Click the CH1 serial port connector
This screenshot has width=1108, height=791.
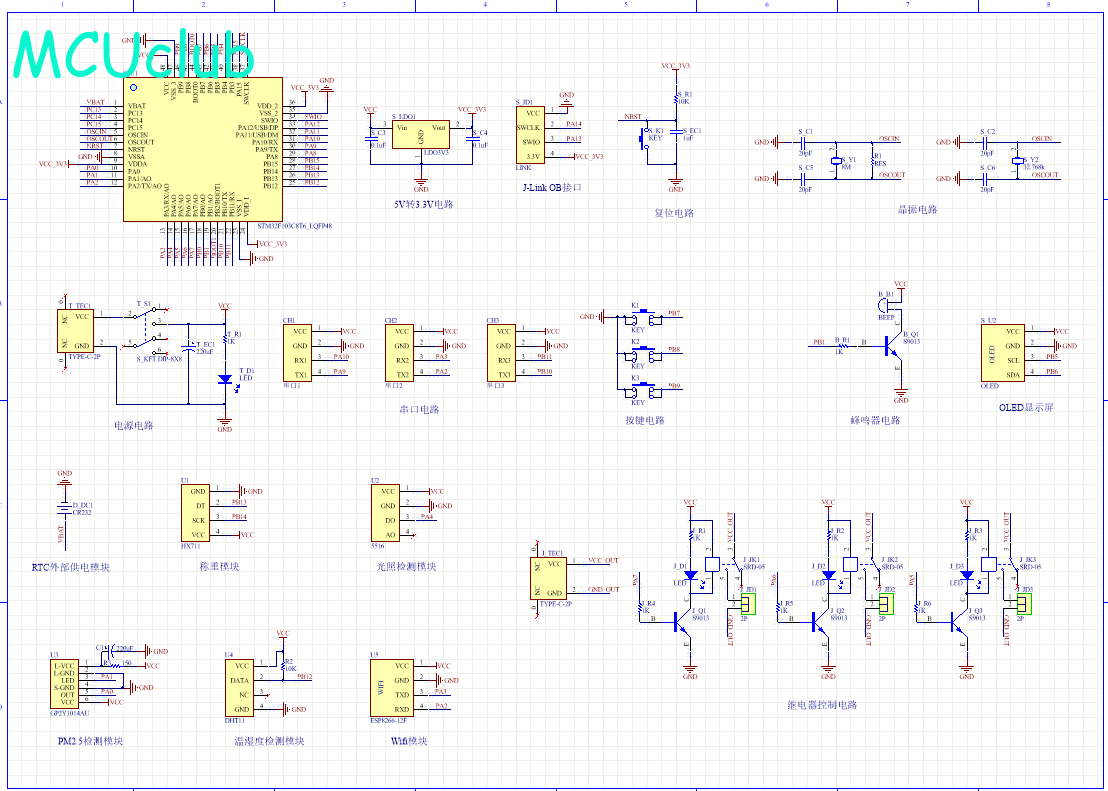pyautogui.click(x=299, y=352)
